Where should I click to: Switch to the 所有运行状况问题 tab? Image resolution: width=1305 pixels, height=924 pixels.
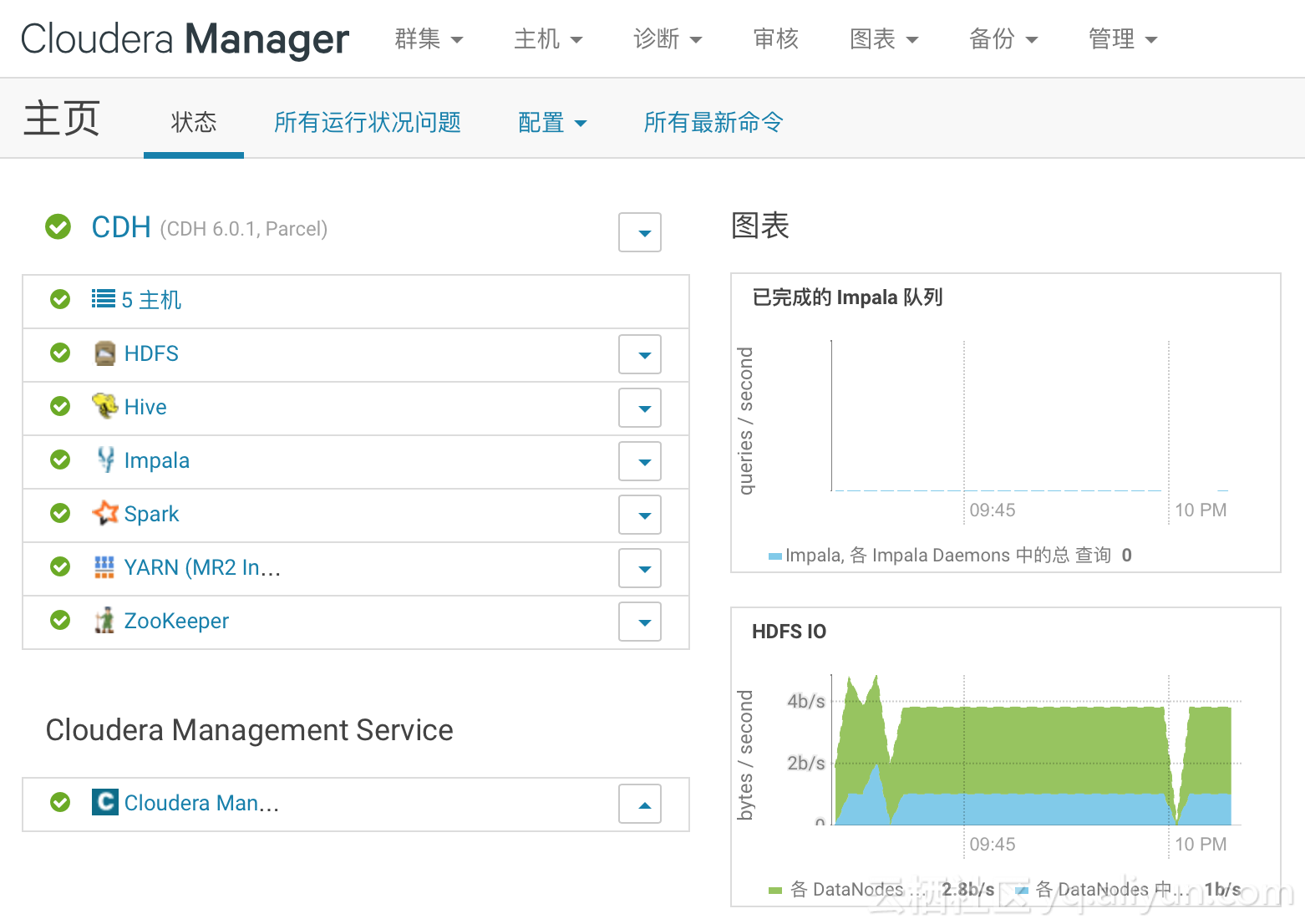tap(368, 123)
